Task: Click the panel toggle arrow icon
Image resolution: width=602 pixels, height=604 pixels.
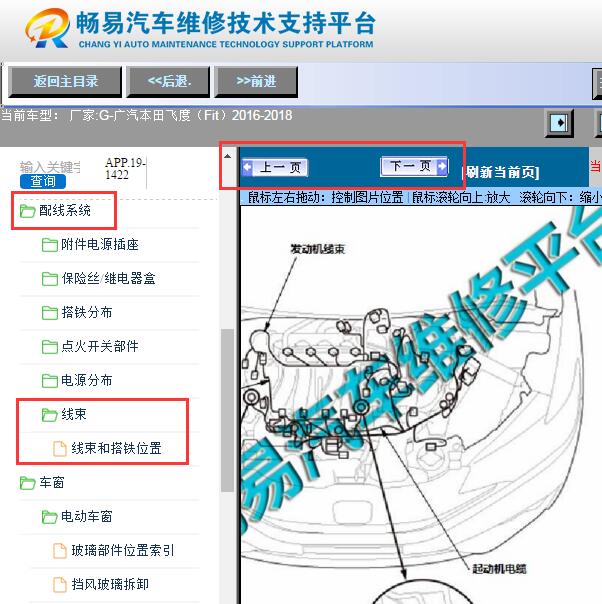Action: (x=559, y=123)
